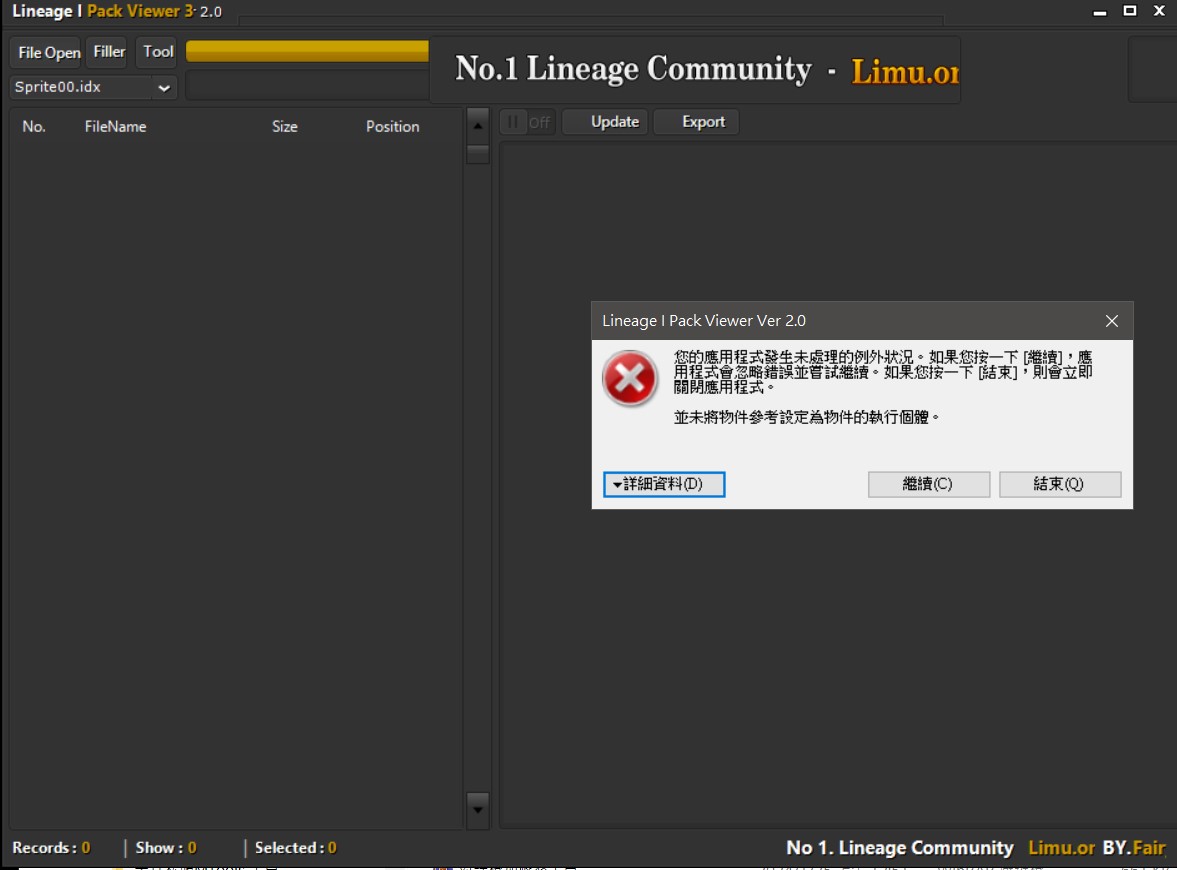The image size is (1177, 870).
Task: Open the Filler menu
Action: 109,52
